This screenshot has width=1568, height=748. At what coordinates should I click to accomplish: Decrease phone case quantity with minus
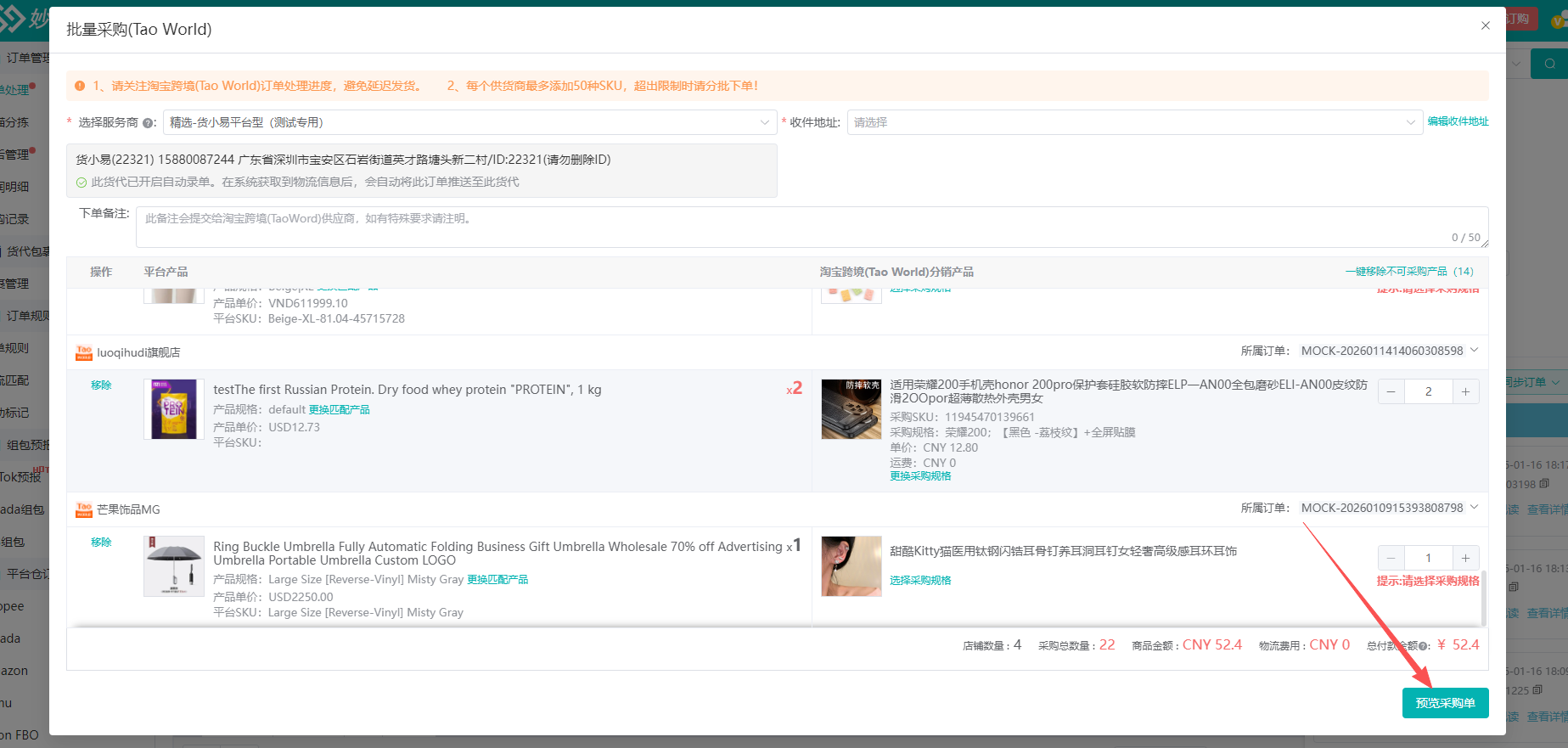[1391, 391]
